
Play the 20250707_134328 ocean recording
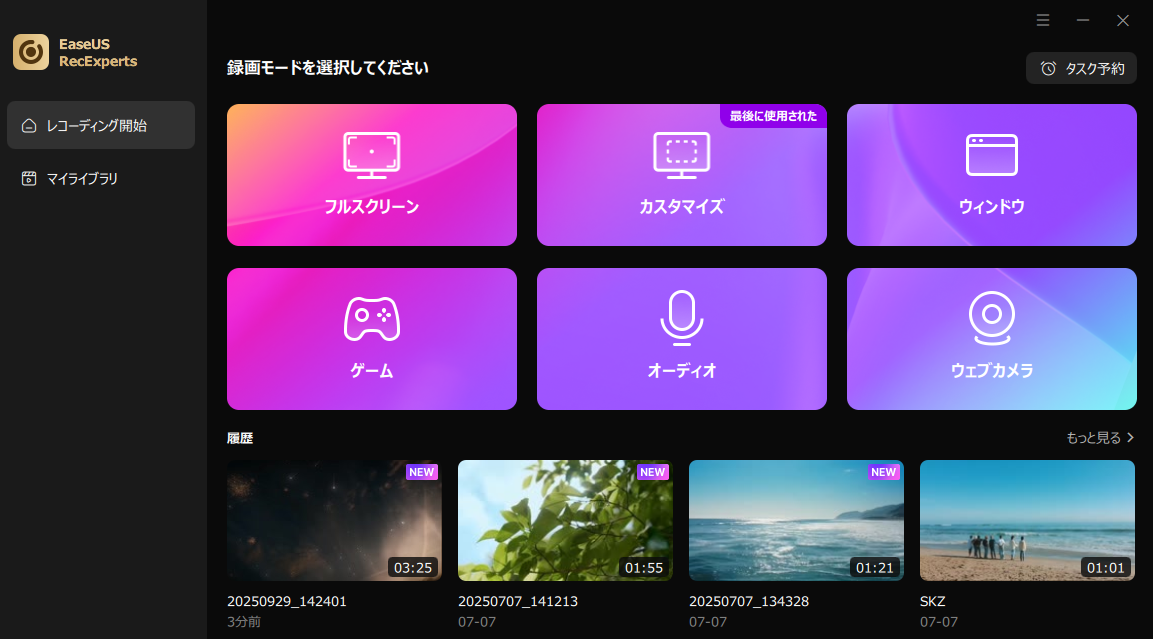pyautogui.click(x=796, y=520)
